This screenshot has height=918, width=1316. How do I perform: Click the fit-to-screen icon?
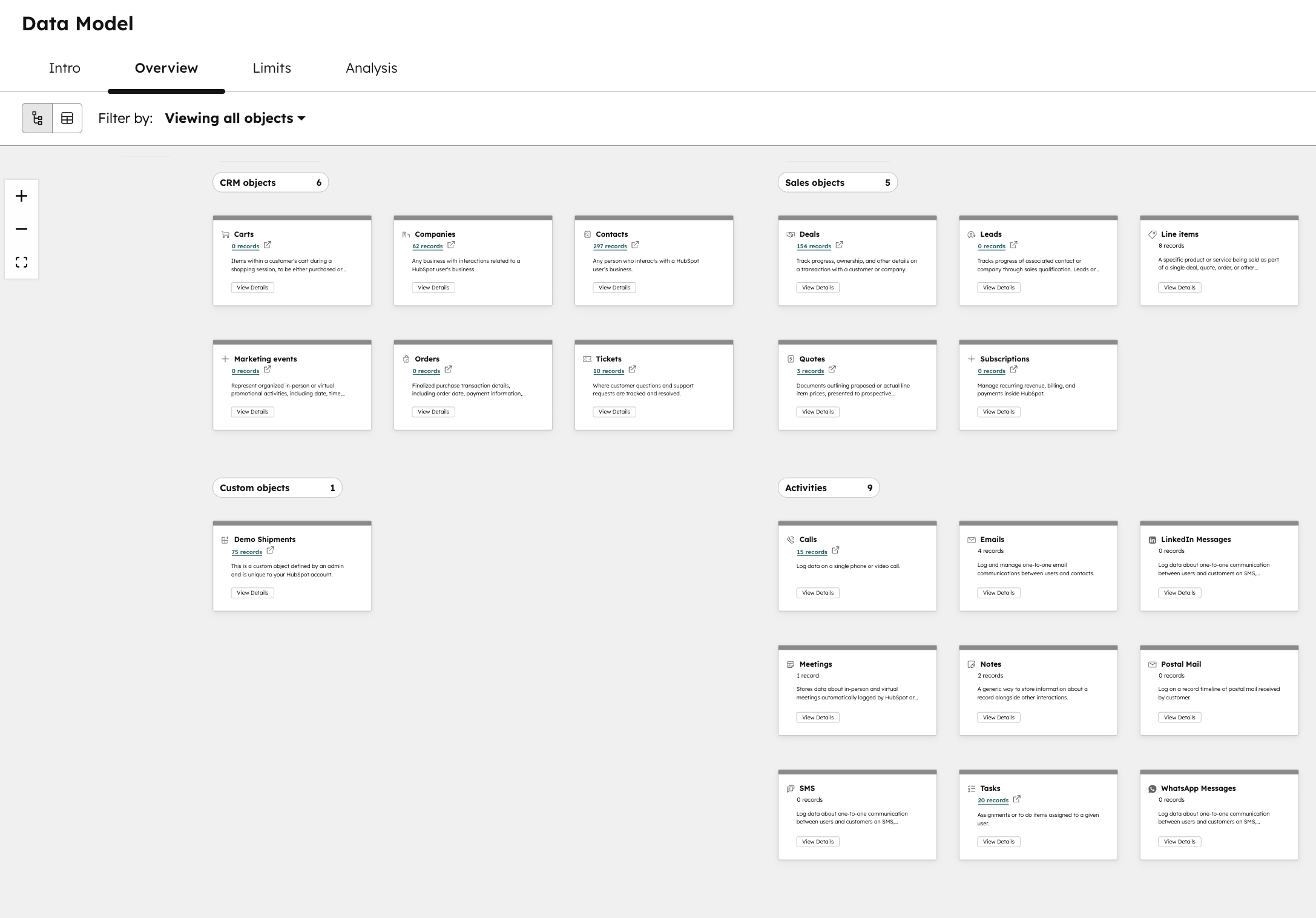click(x=22, y=262)
